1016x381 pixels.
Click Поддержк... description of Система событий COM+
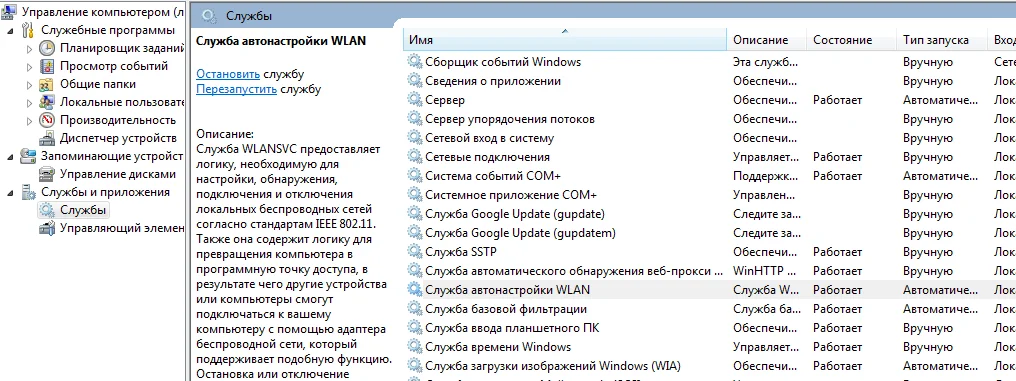[766, 176]
